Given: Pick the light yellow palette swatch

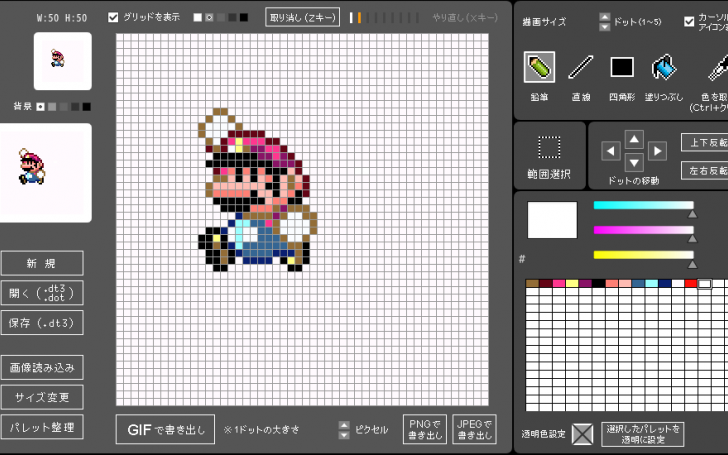Looking at the screenshot, I should 572,283.
